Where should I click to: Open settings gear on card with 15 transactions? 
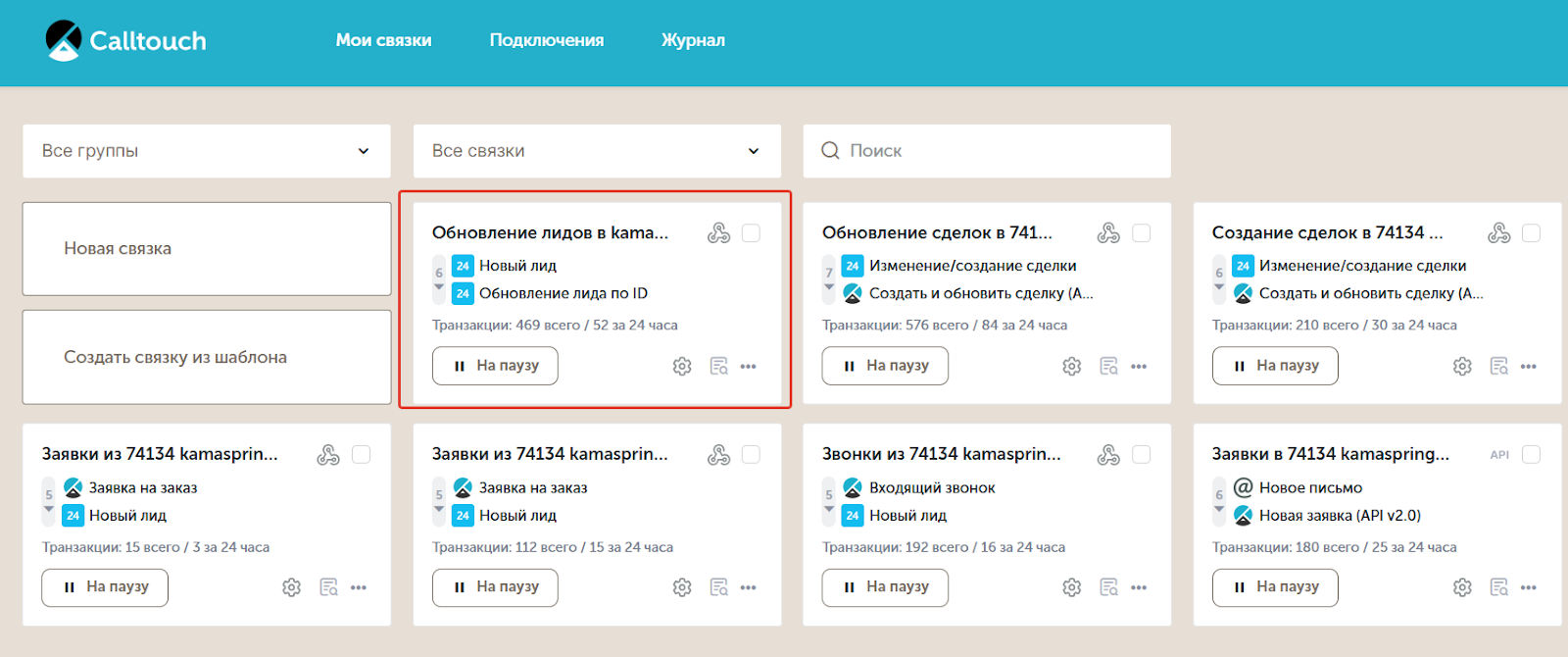pos(291,587)
